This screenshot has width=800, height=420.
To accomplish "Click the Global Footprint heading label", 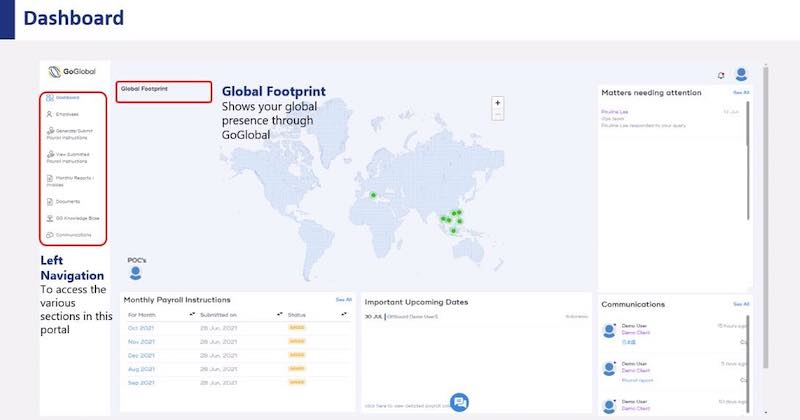I will [x=144, y=89].
